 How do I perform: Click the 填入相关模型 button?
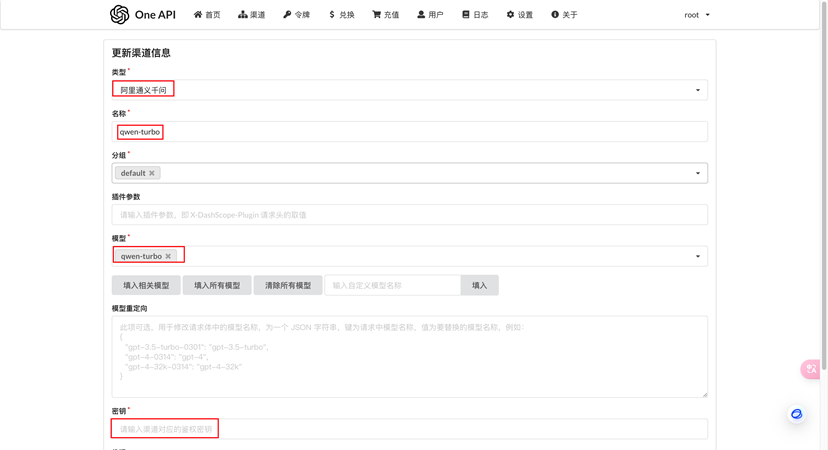pyautogui.click(x=146, y=286)
